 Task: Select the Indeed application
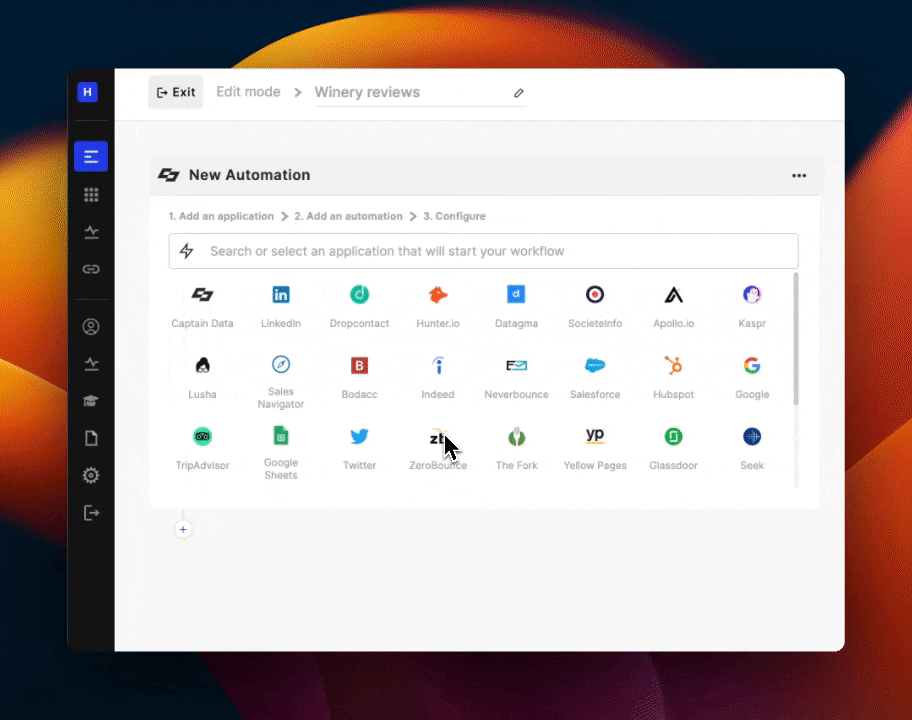click(438, 378)
